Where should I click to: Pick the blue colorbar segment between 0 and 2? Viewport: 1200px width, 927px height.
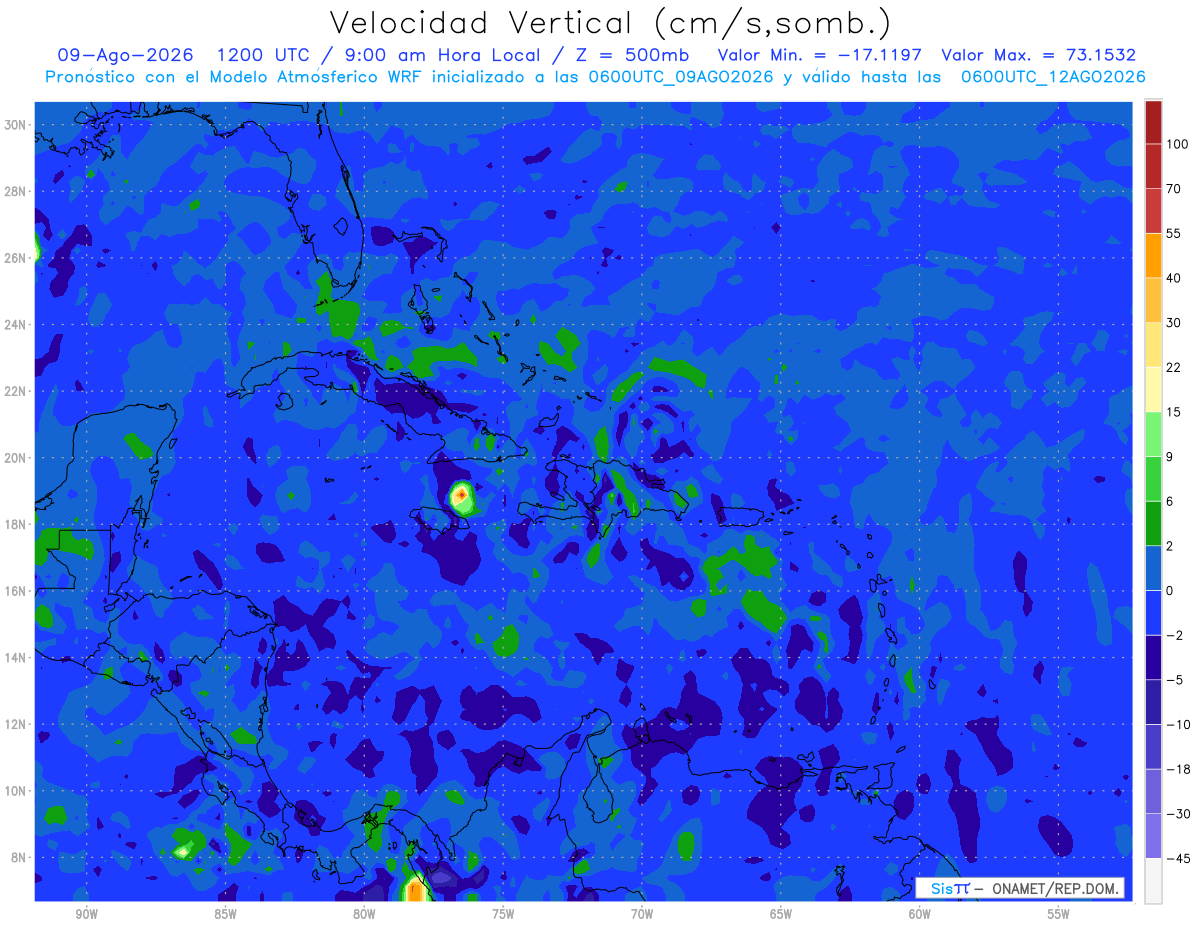point(1153,568)
